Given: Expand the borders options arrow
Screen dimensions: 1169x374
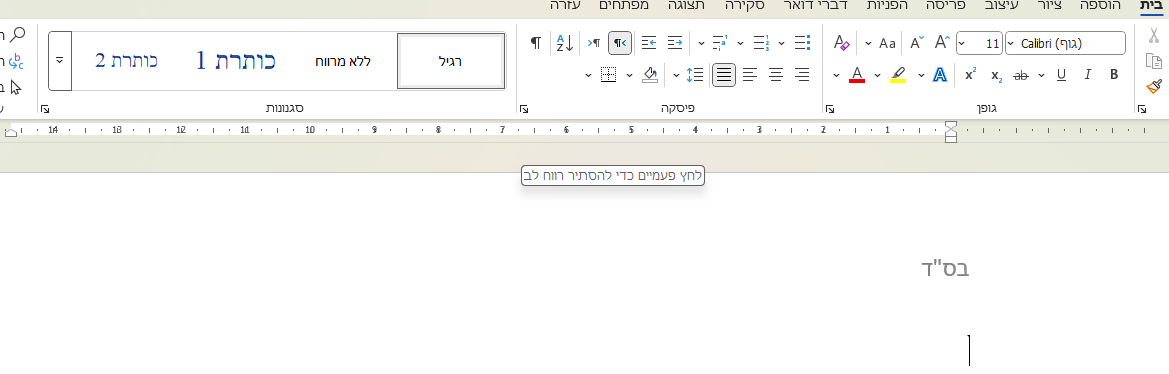Looking at the screenshot, I should tap(588, 75).
